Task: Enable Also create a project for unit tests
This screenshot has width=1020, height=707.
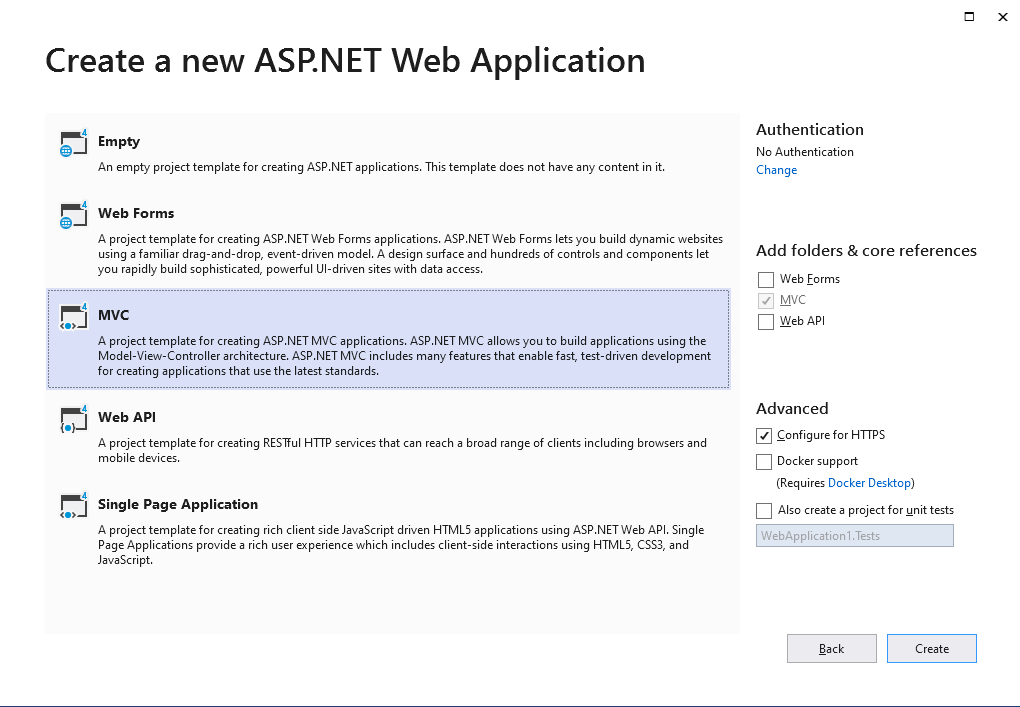Action: coord(764,510)
